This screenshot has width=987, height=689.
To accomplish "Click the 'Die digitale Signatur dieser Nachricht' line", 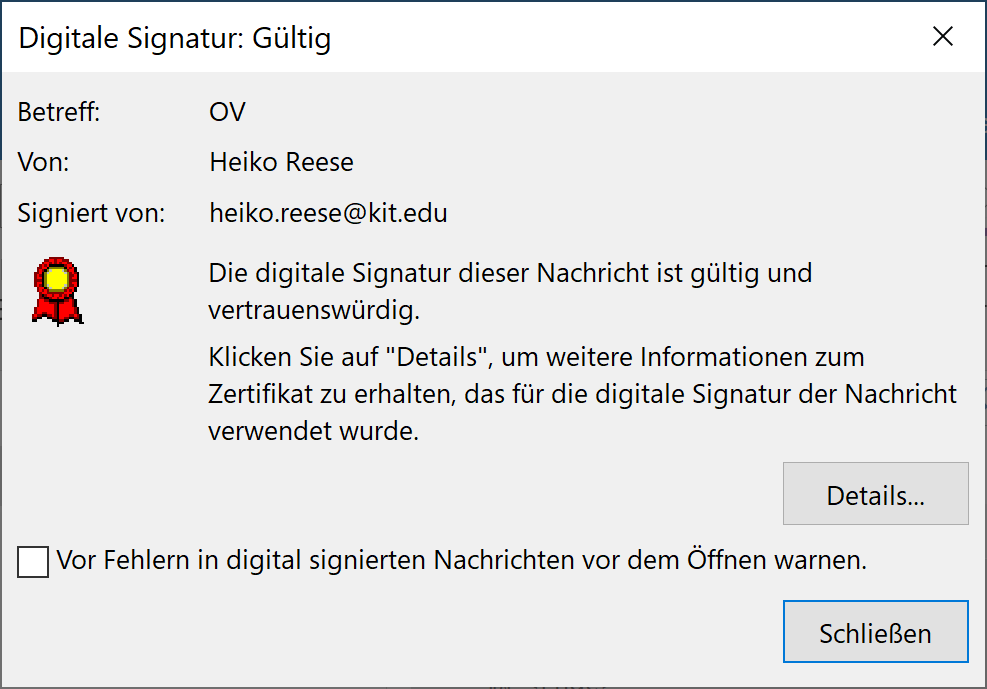I will [x=510, y=273].
